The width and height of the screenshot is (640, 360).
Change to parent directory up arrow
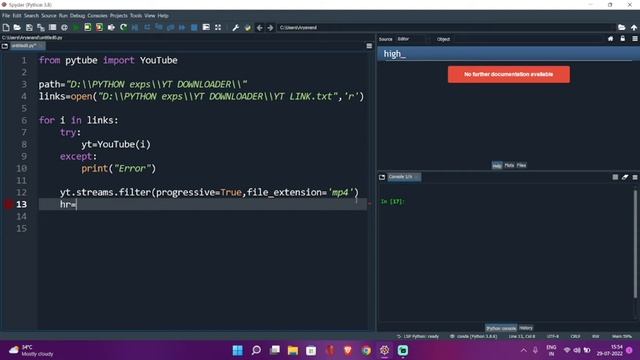(x=634, y=27)
